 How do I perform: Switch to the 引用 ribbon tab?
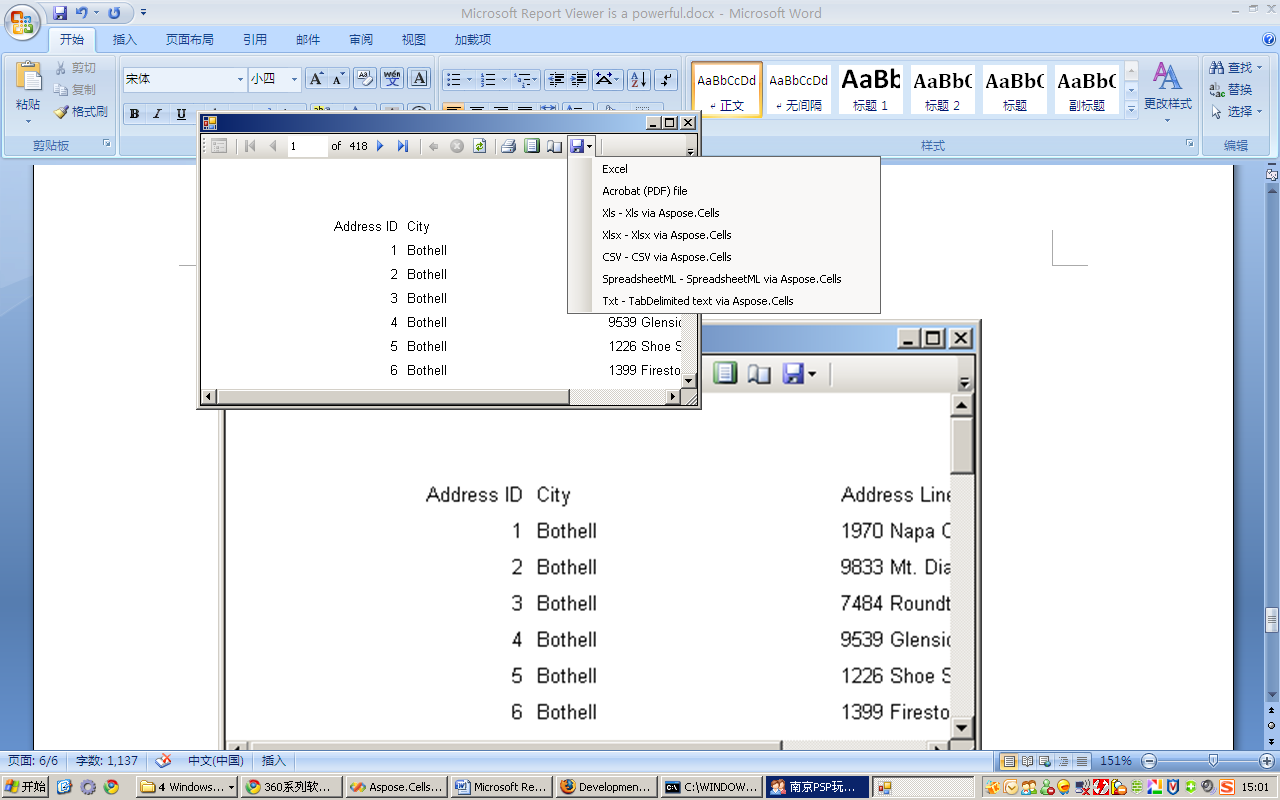(255, 40)
